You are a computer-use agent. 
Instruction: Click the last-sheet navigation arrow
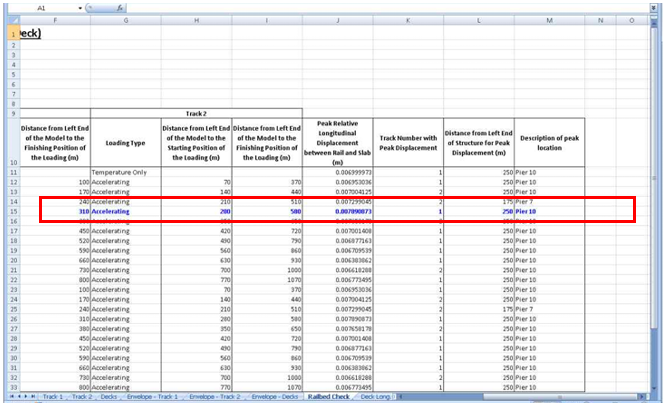pos(31,397)
